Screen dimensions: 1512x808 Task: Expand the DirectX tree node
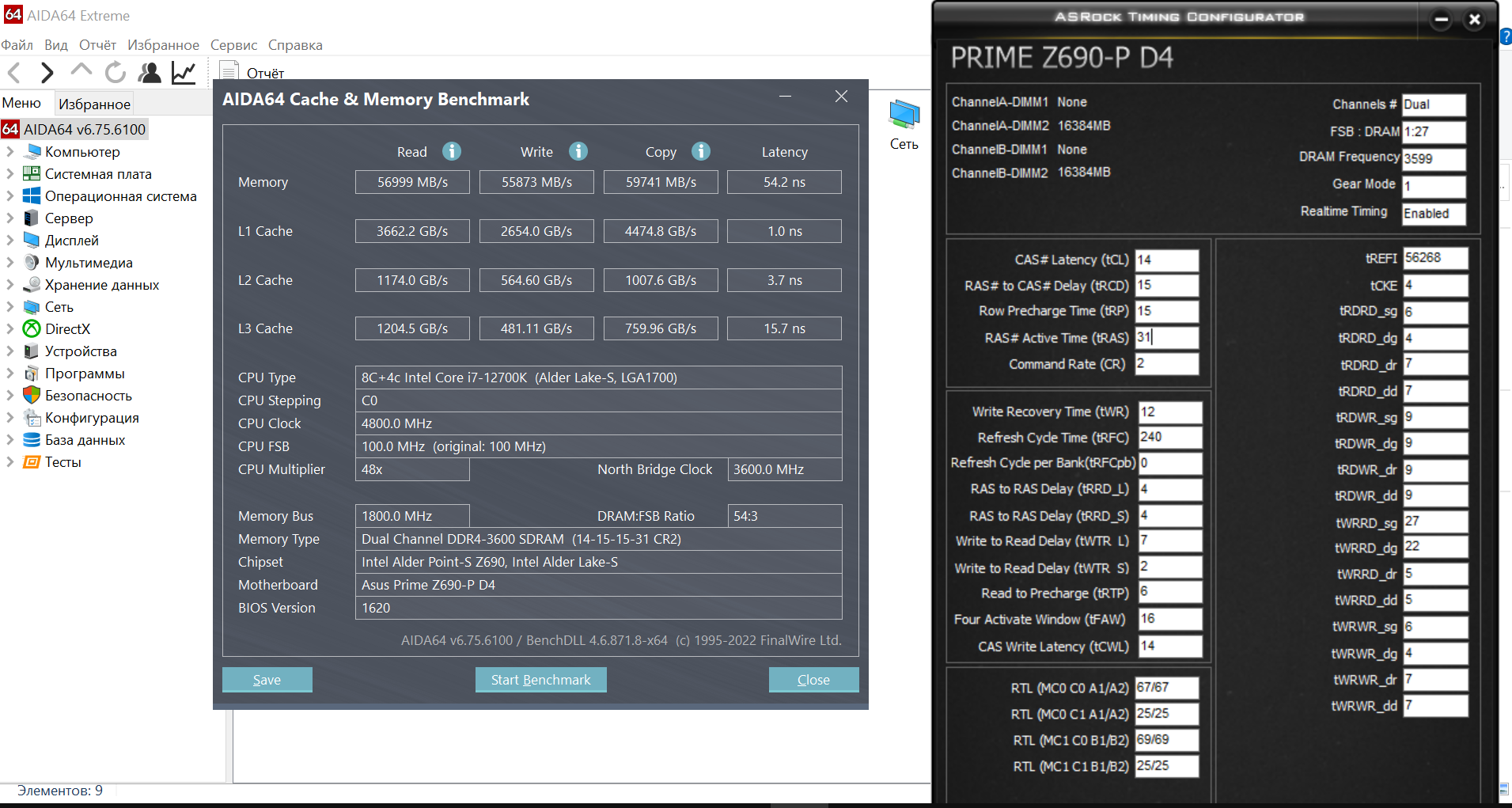10,329
